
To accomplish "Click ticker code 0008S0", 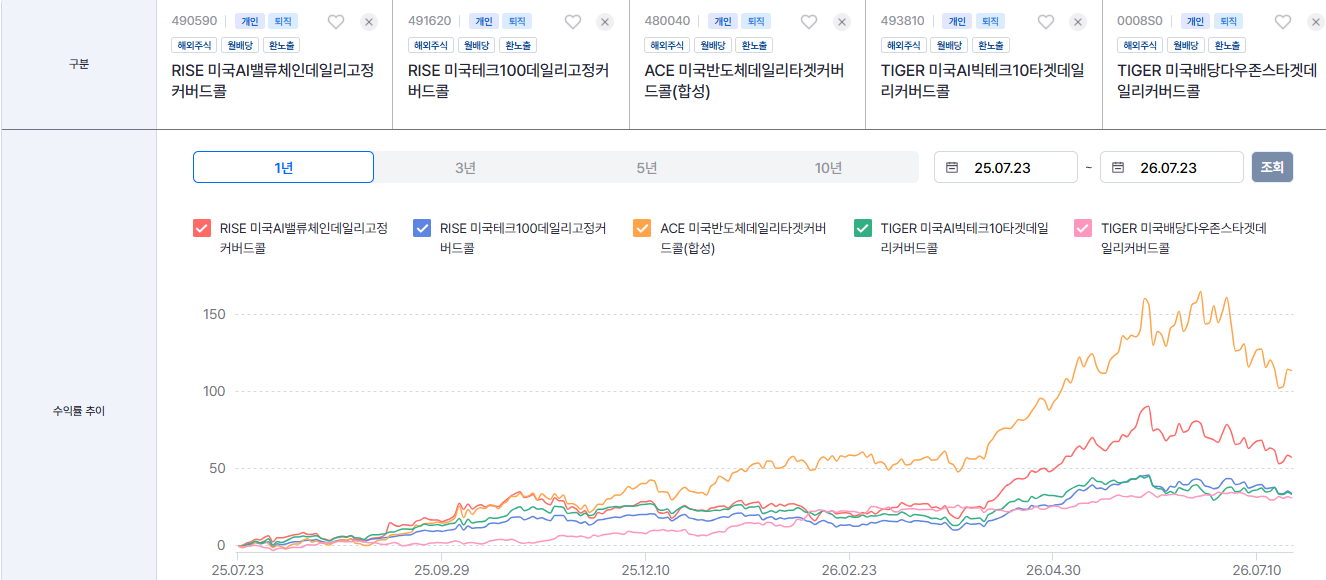I will click(x=1139, y=21).
